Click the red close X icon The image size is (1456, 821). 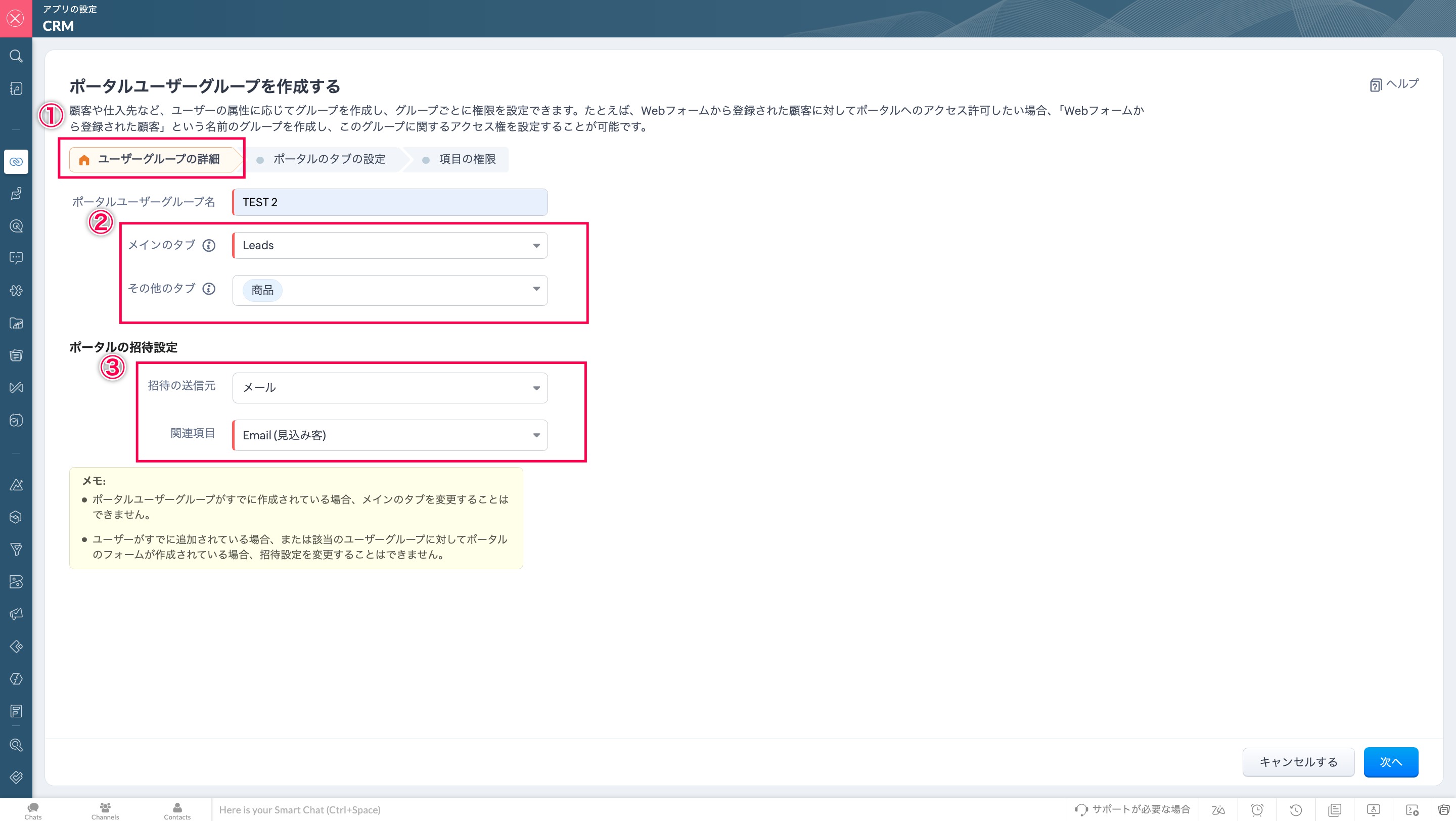tap(16, 18)
